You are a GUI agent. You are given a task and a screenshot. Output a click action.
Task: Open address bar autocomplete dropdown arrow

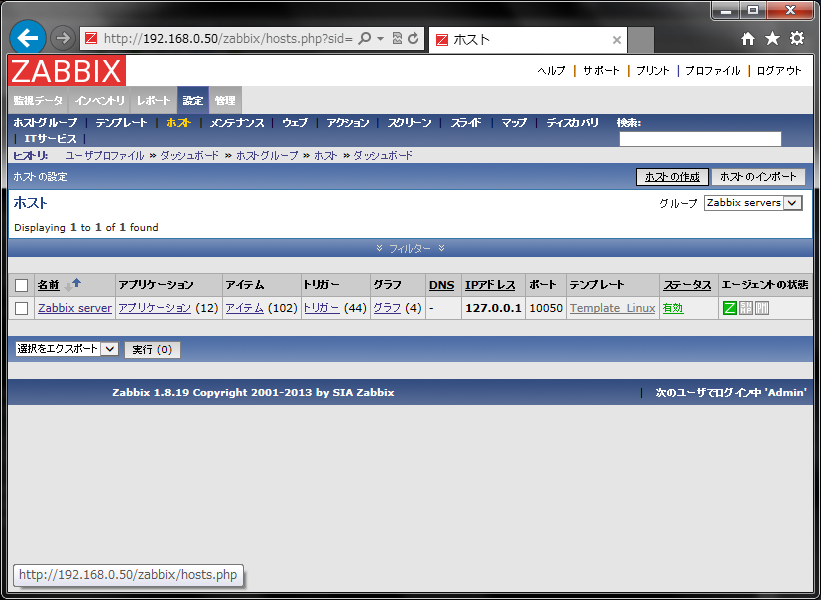coord(381,39)
